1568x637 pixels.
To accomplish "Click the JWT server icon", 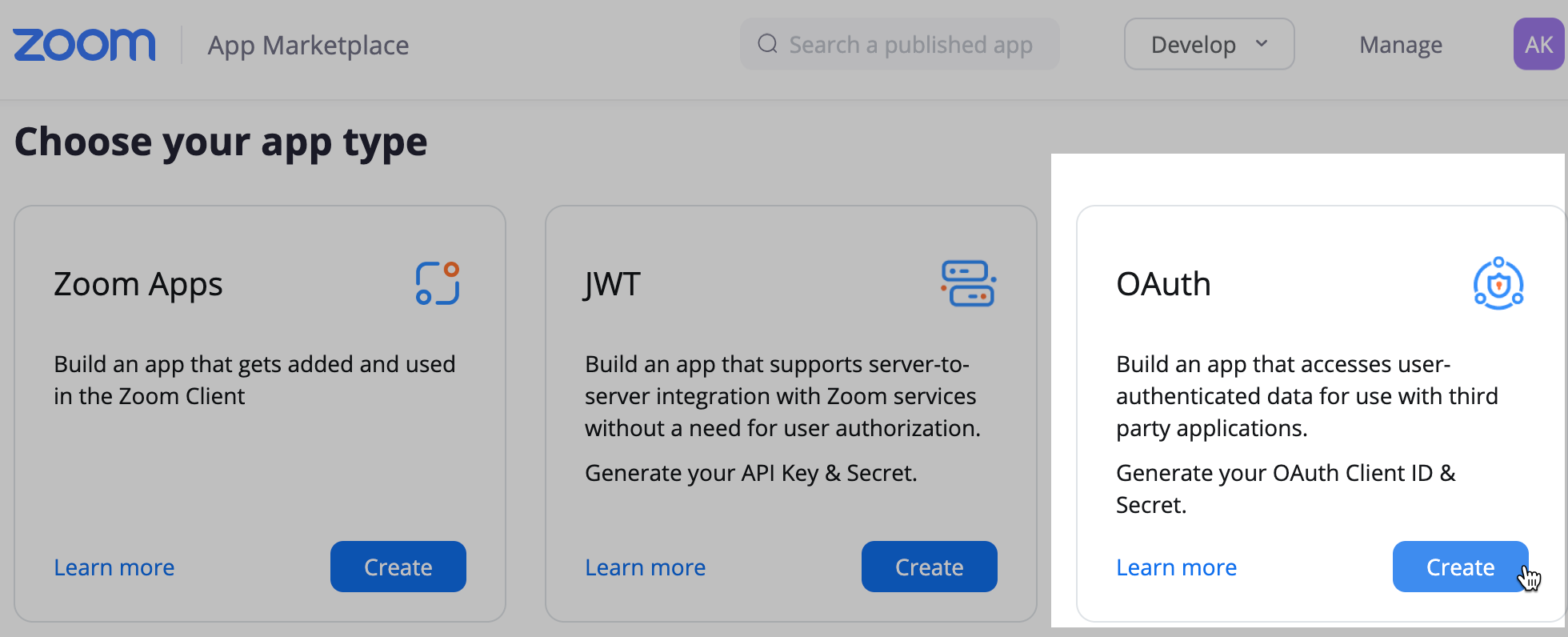I will coord(968,283).
